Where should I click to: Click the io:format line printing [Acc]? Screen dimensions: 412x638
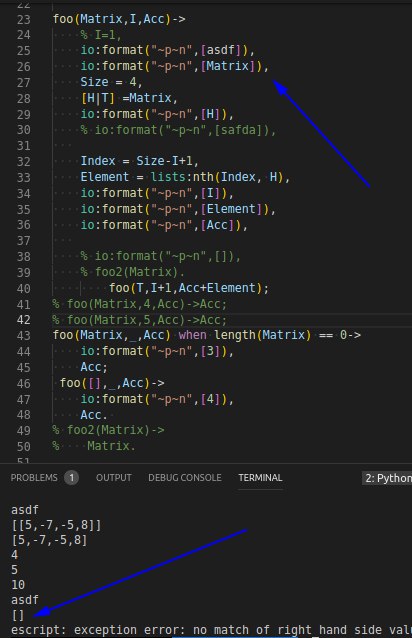pos(164,225)
